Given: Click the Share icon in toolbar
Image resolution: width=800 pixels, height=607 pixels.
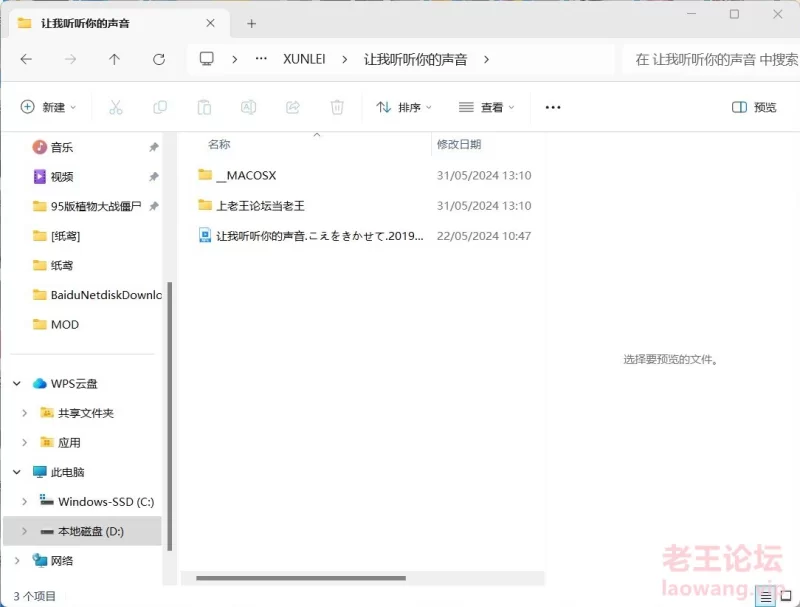Looking at the screenshot, I should 293,107.
